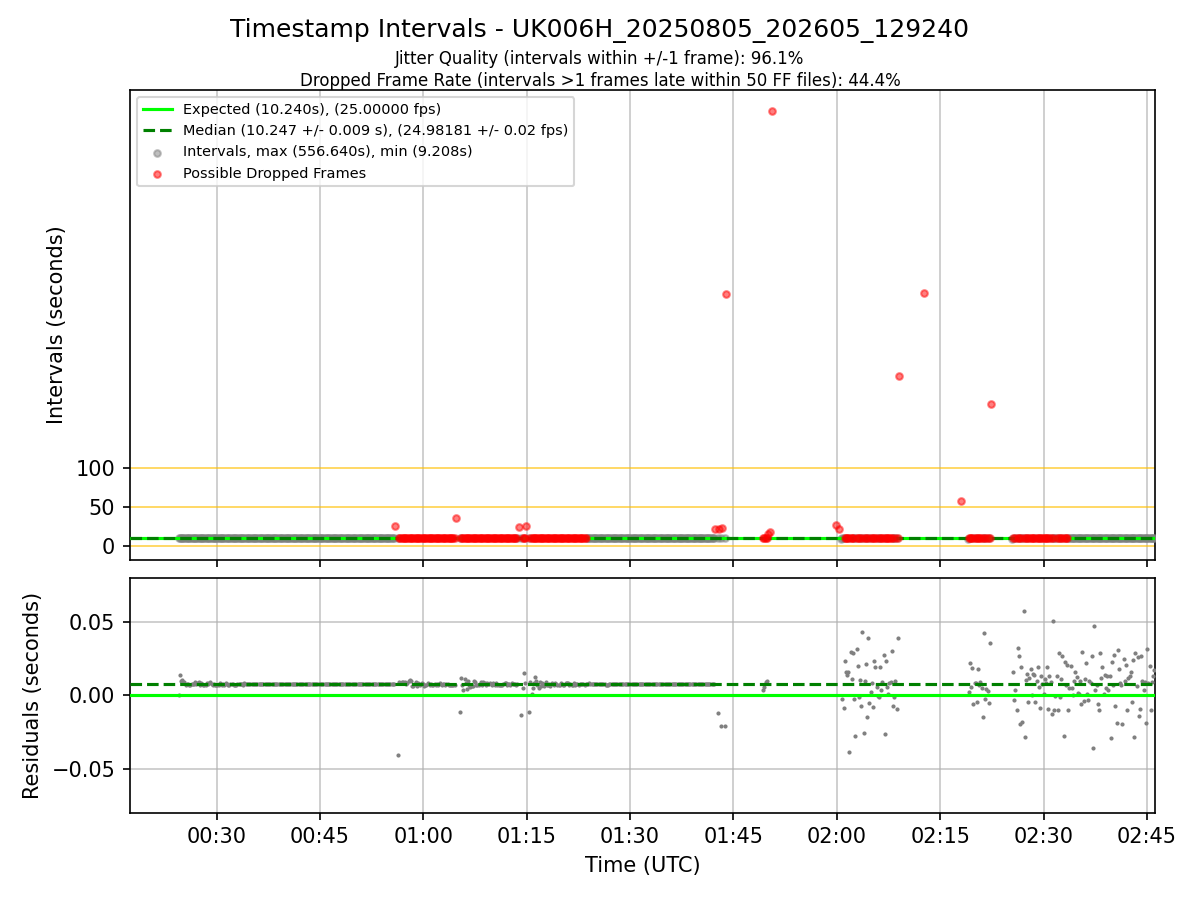Click the 0.05 tick on the residuals axis
The height and width of the screenshot is (900, 1200).
click(92, 622)
